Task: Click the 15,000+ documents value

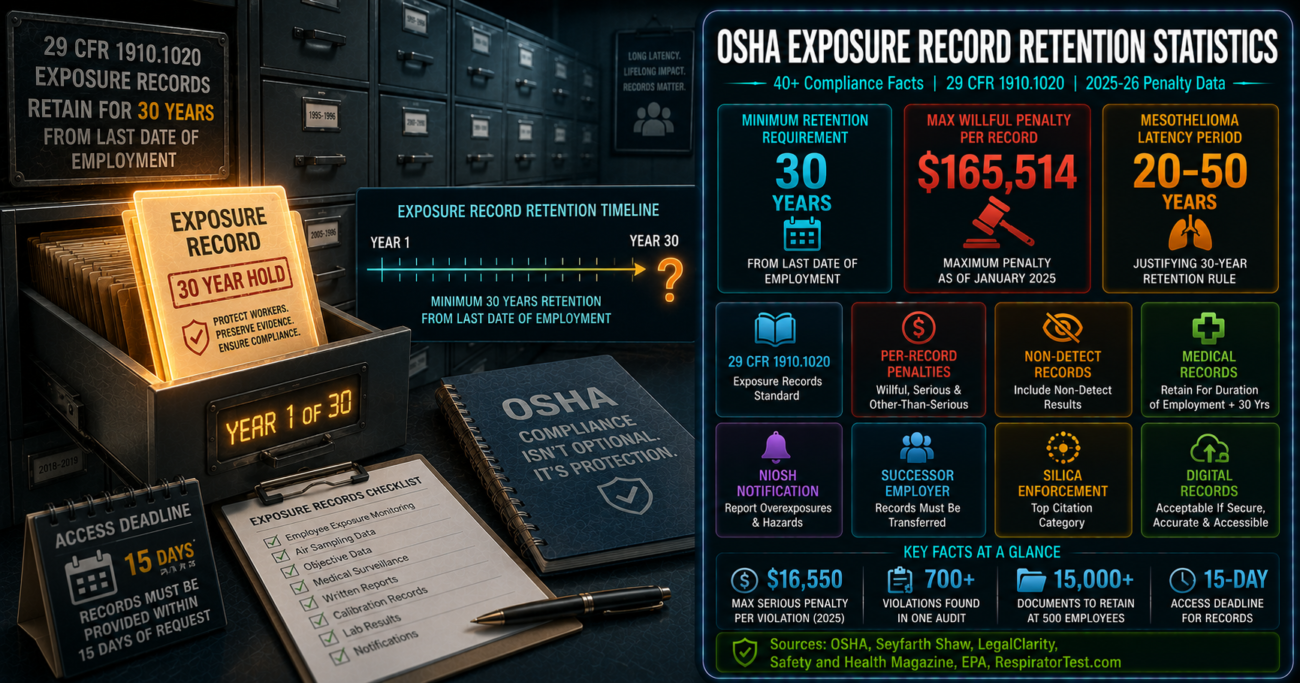Action: [x=1095, y=579]
